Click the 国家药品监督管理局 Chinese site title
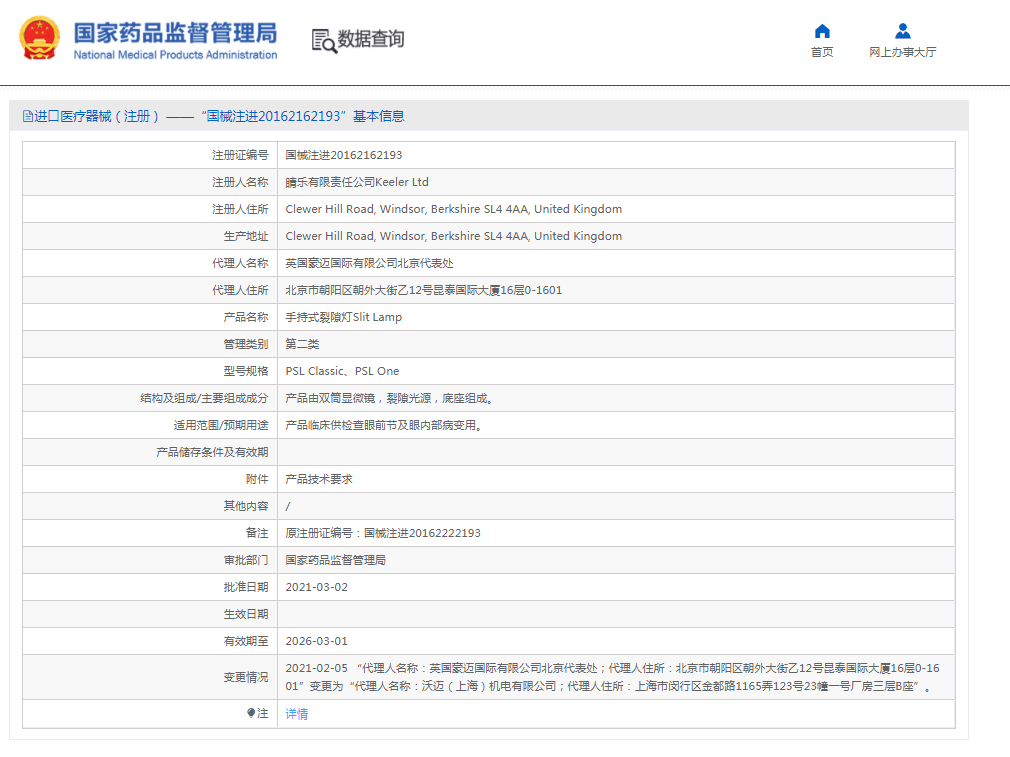1010x757 pixels. (x=175, y=32)
